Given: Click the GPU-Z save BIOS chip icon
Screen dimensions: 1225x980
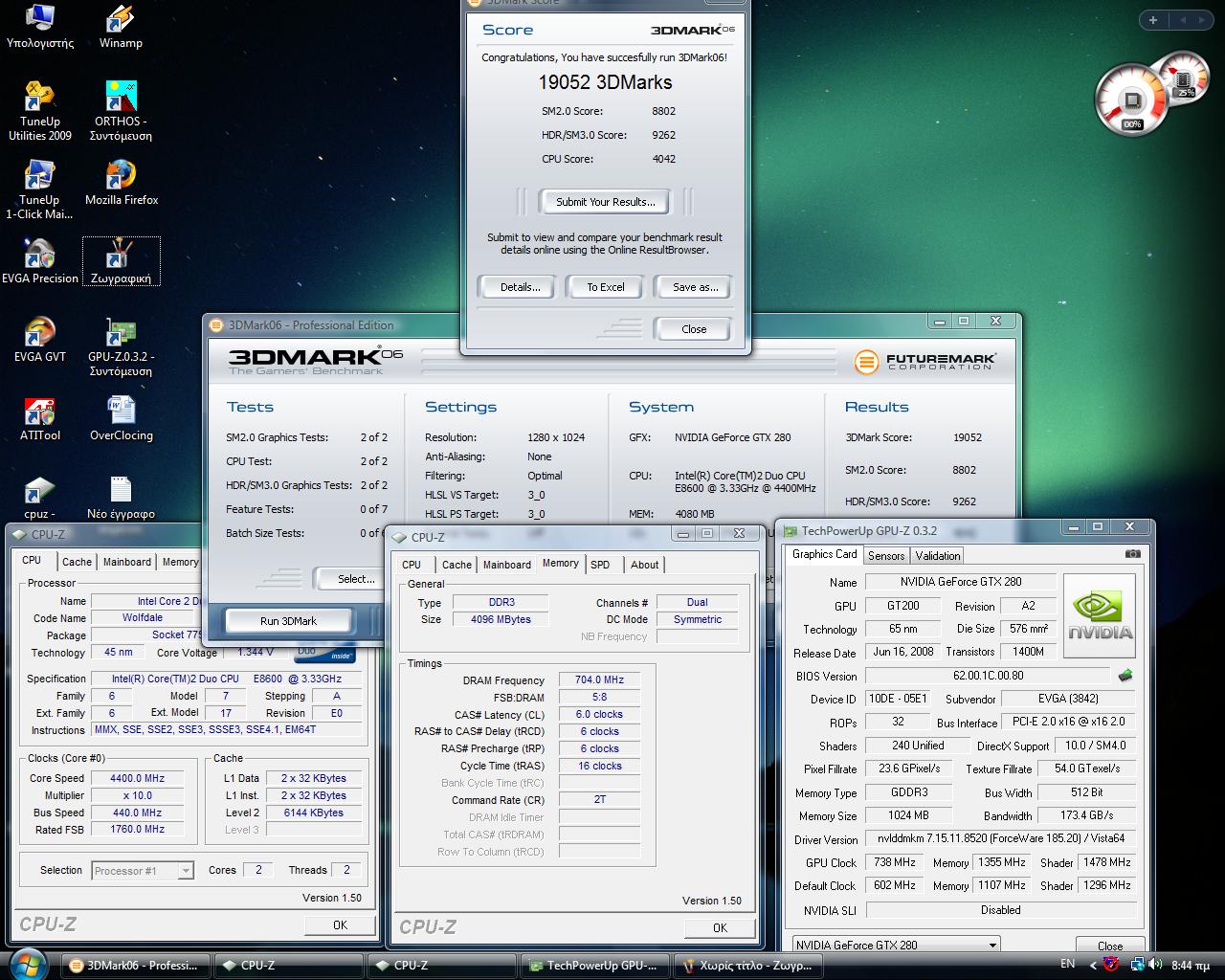Looking at the screenshot, I should [1125, 676].
